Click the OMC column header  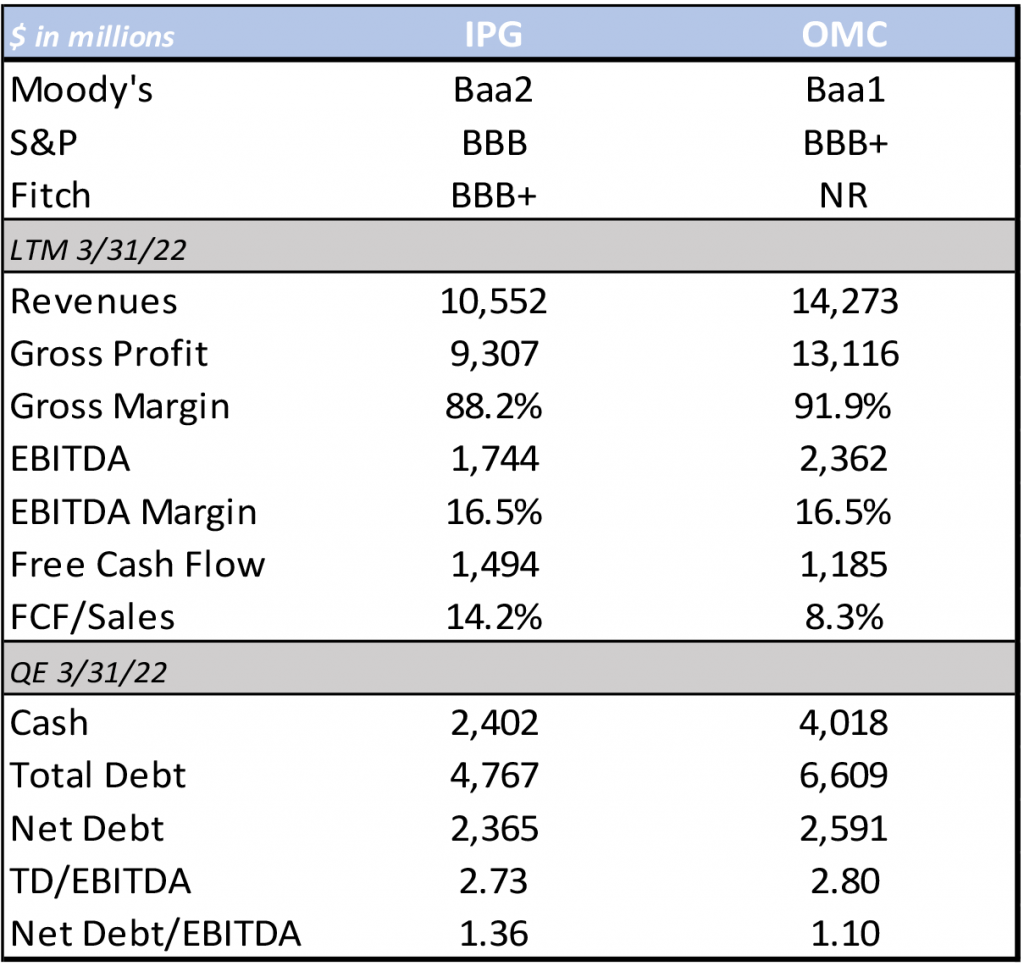846,35
